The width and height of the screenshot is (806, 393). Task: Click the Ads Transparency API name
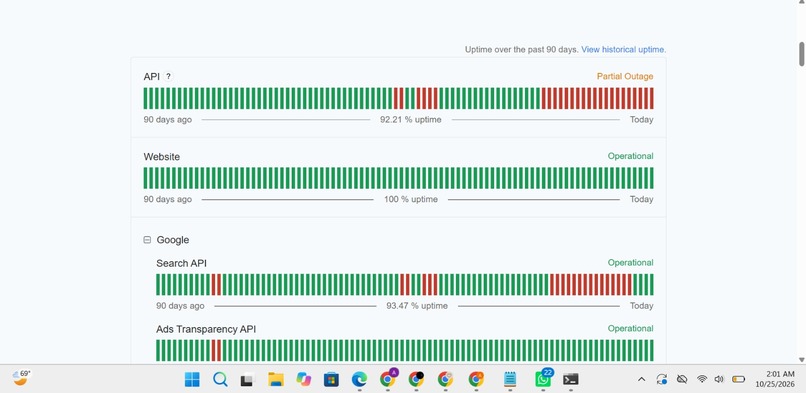206,329
